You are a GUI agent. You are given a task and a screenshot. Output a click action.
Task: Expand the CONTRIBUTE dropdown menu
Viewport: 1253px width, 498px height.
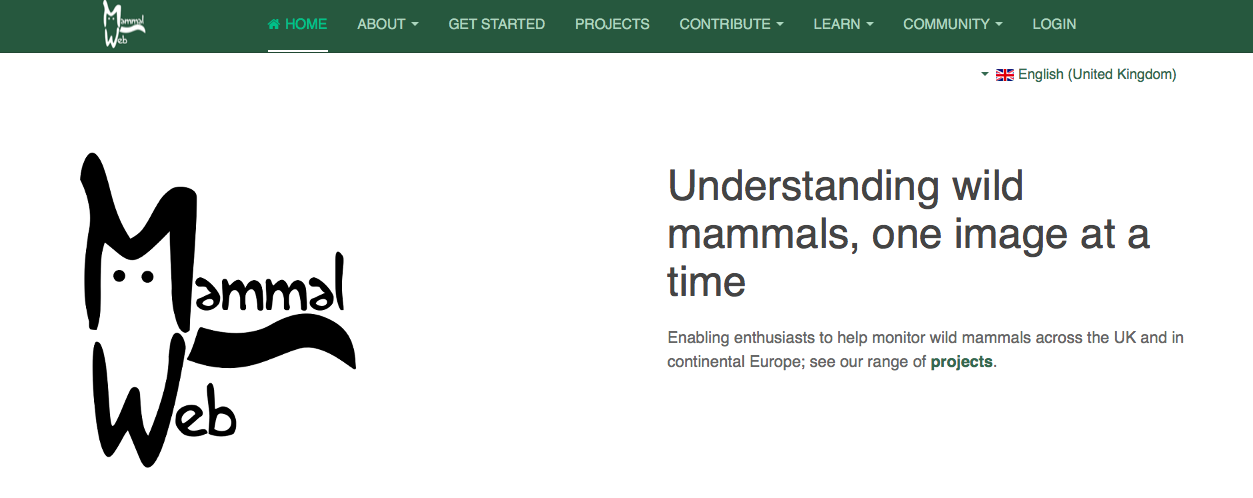coord(732,24)
